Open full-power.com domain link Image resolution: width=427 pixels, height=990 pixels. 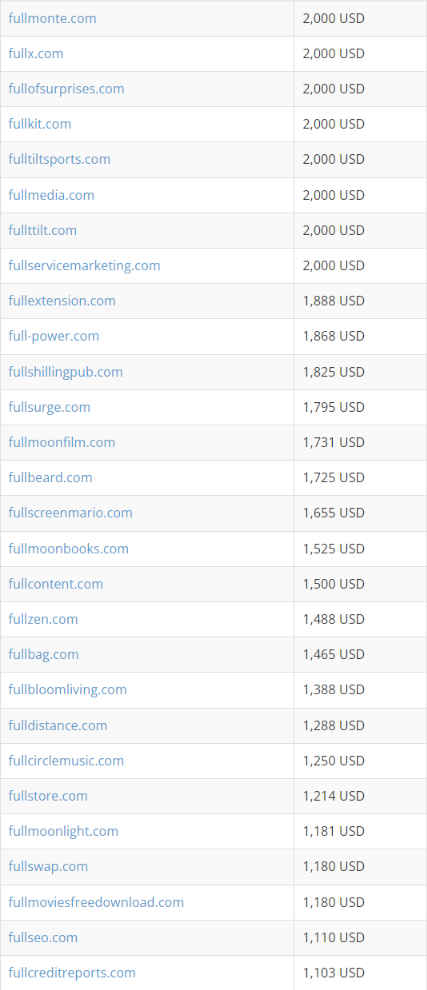pyautogui.click(x=54, y=337)
